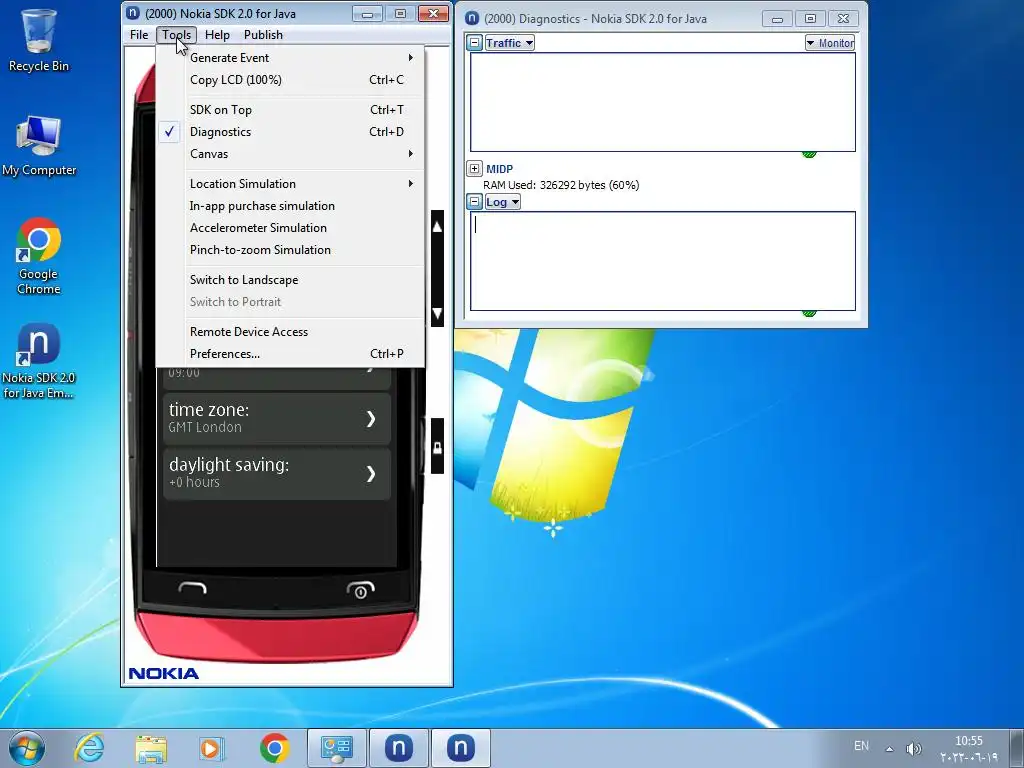Open the EN language indicator
The height and width of the screenshot is (768, 1024).
coord(861,746)
